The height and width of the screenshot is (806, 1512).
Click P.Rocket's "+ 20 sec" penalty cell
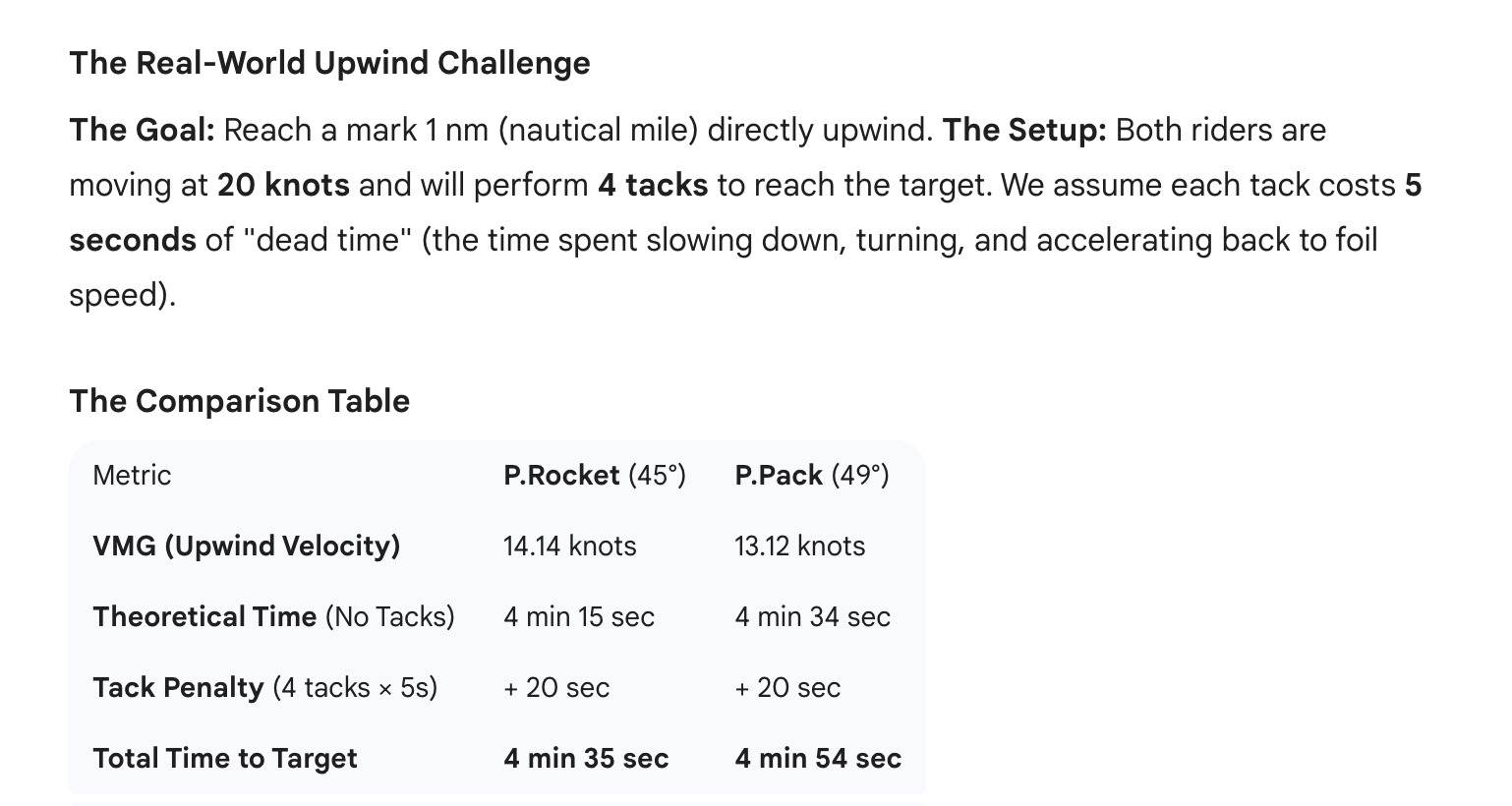[x=555, y=688]
